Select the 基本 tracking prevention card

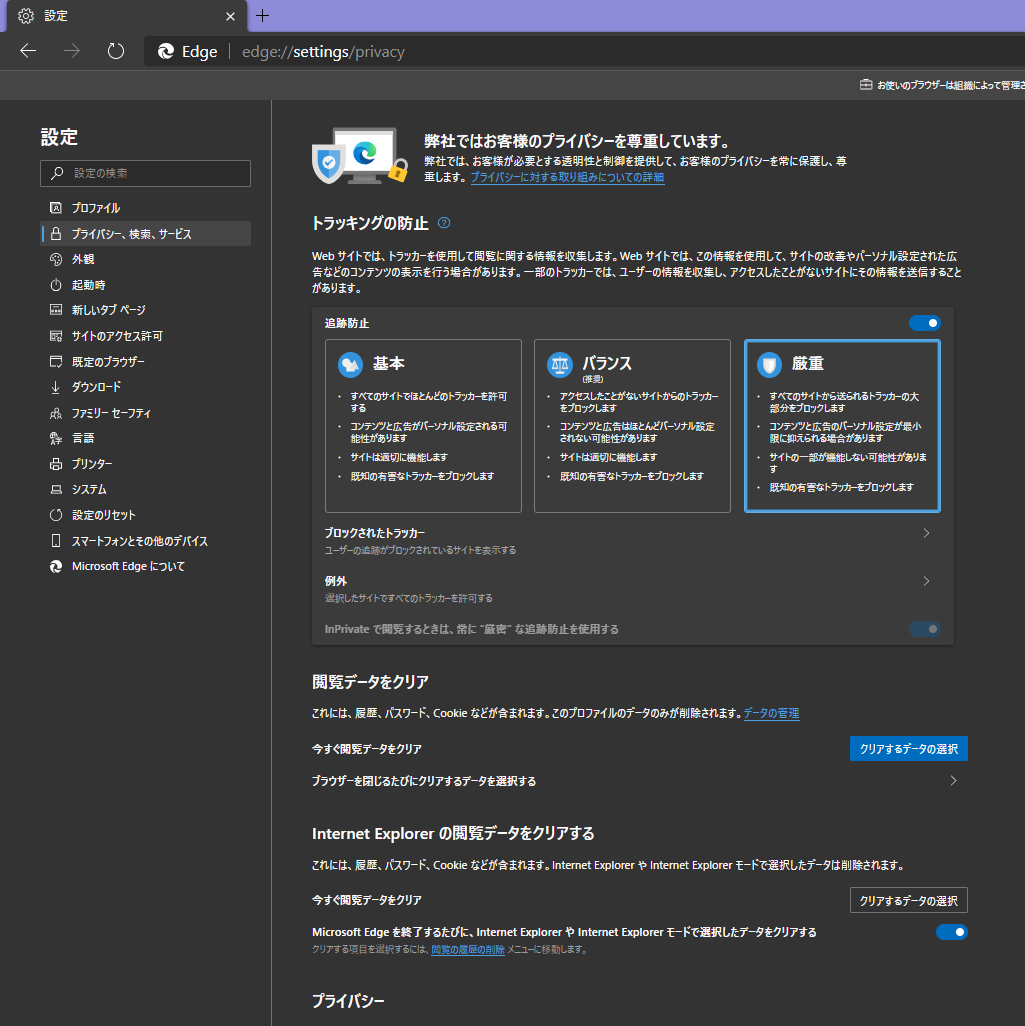(423, 426)
